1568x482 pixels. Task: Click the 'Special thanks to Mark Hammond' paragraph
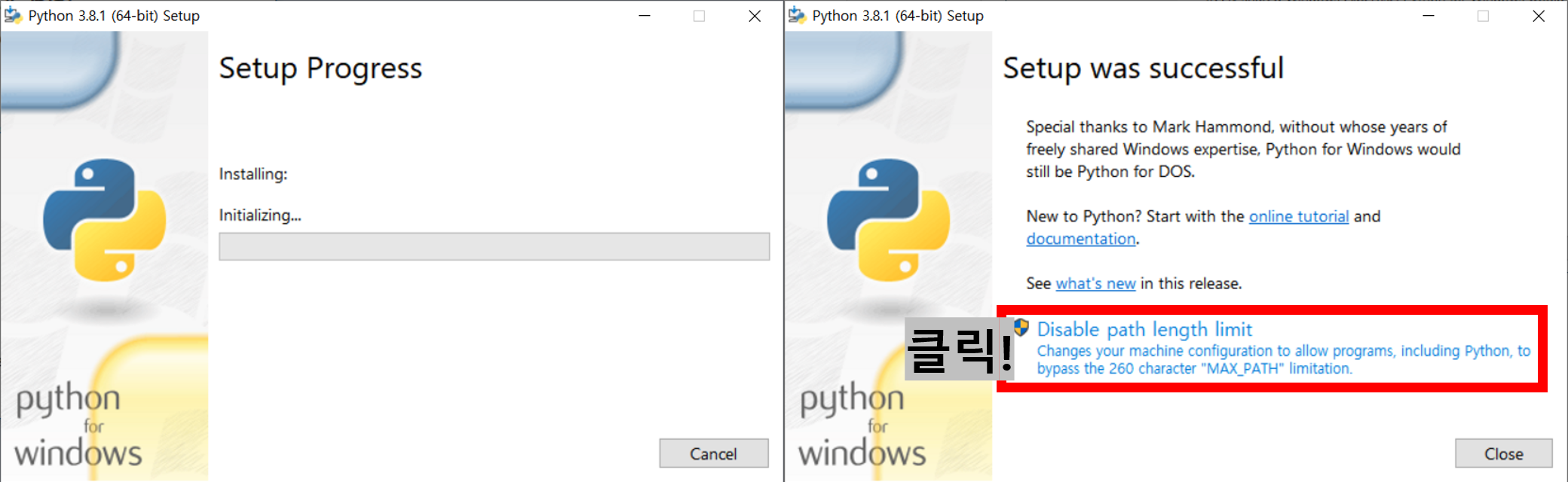pos(1243,149)
